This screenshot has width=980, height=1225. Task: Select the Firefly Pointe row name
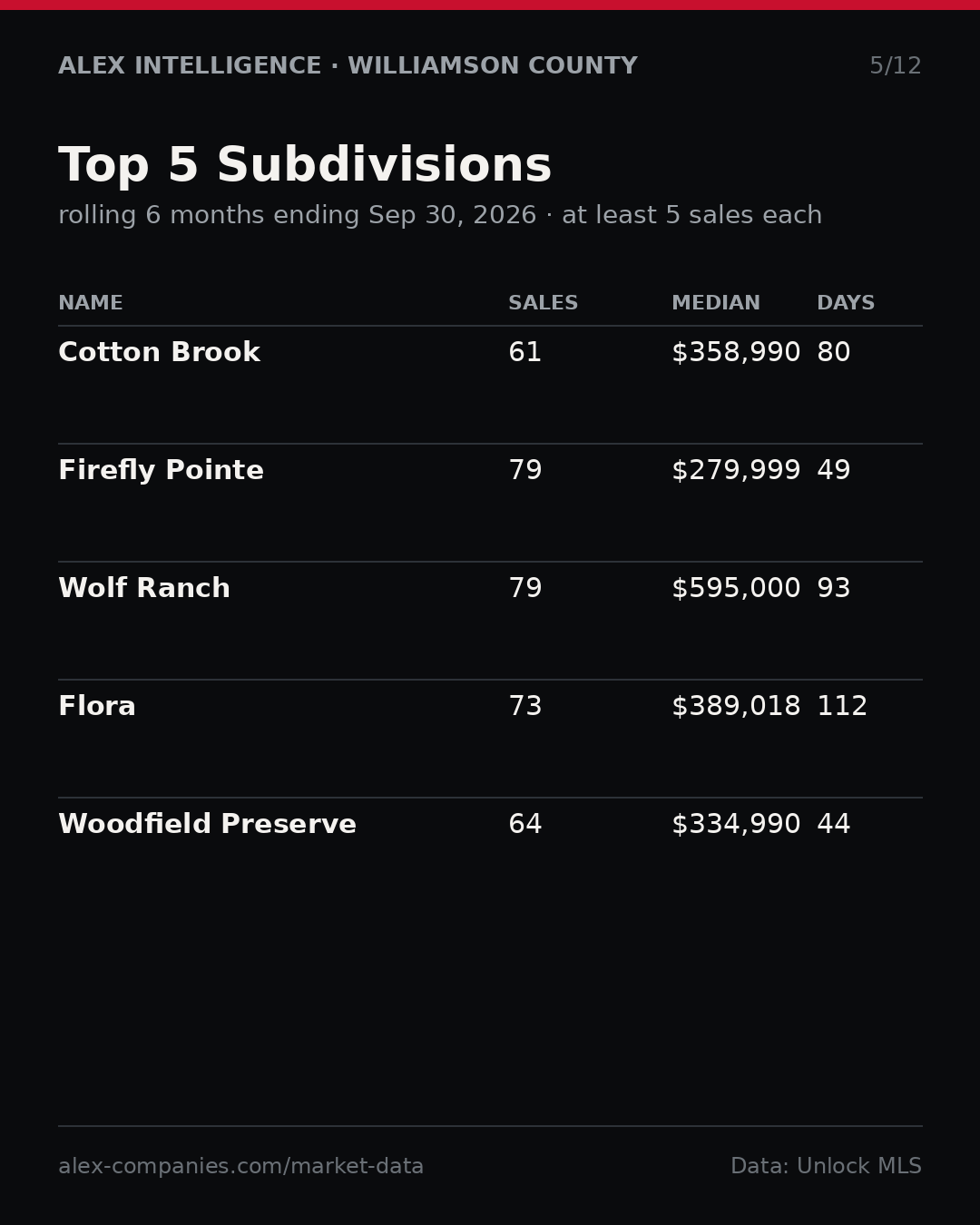click(161, 471)
